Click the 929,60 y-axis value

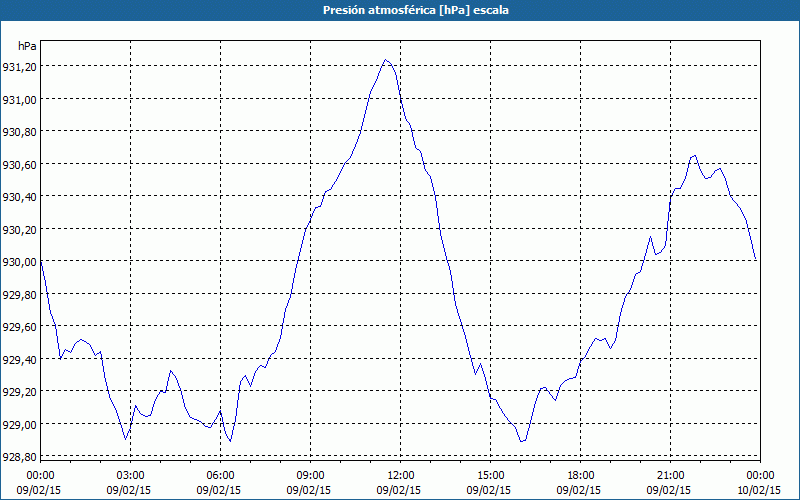(19, 327)
